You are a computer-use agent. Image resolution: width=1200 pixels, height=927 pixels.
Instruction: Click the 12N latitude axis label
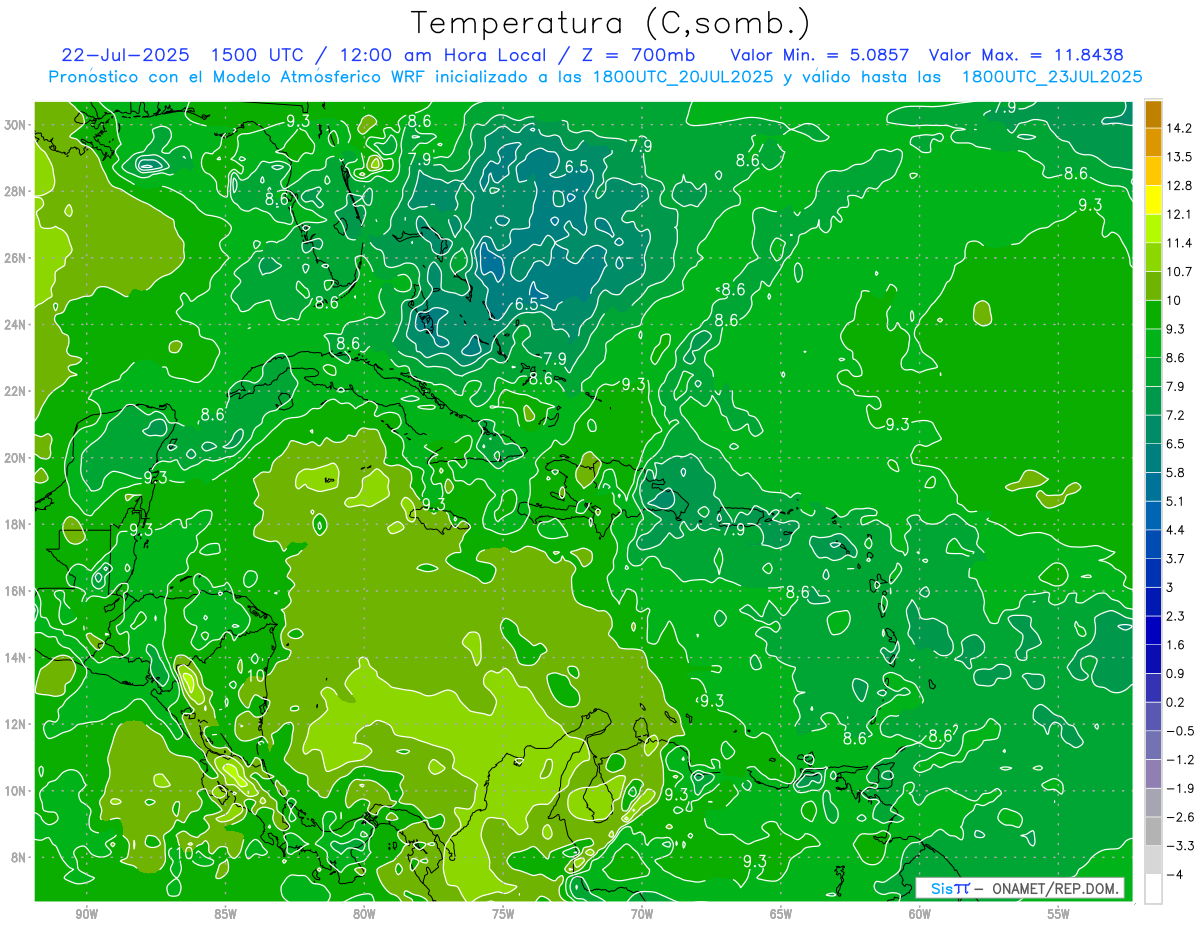tap(16, 724)
